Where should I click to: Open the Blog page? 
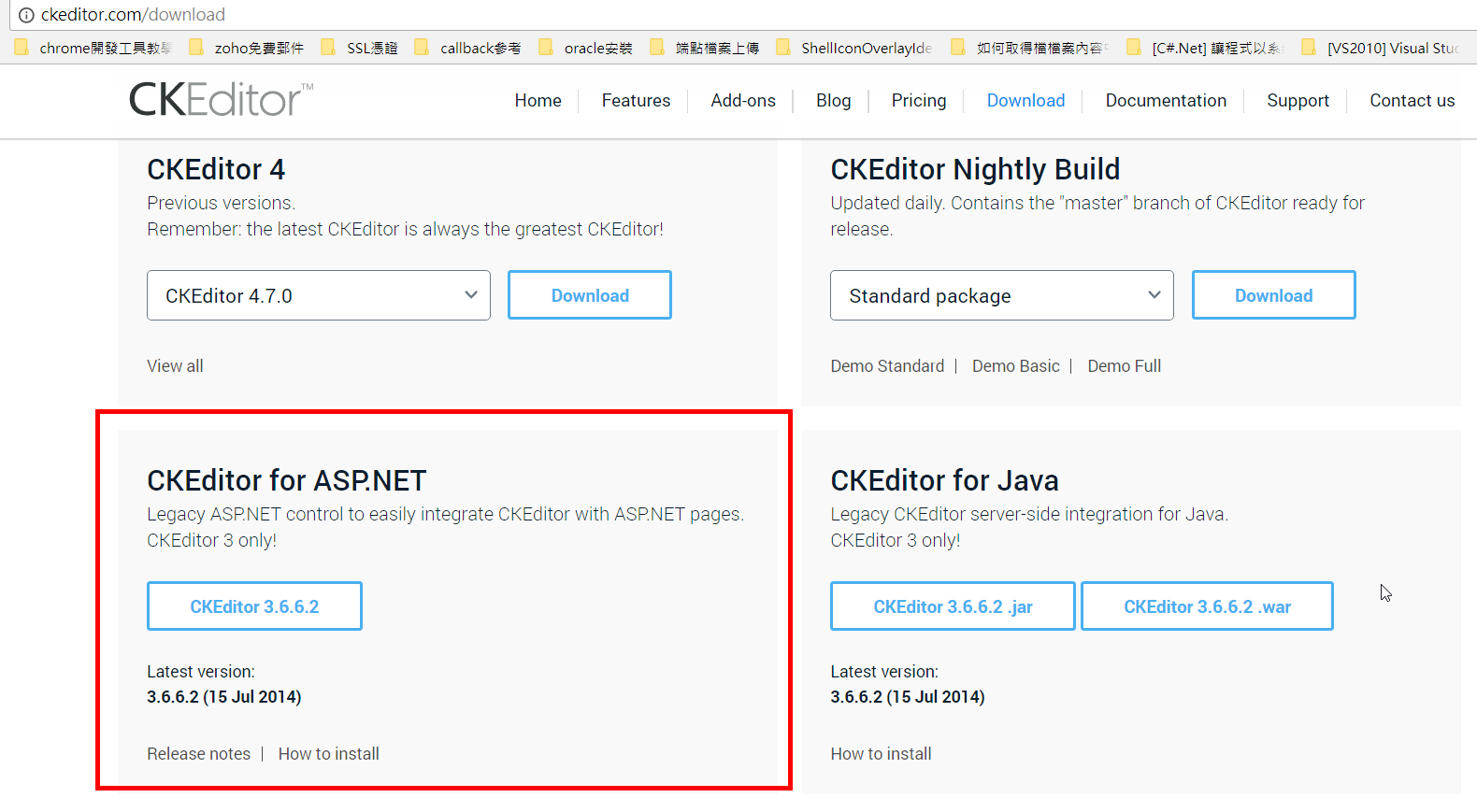point(834,100)
